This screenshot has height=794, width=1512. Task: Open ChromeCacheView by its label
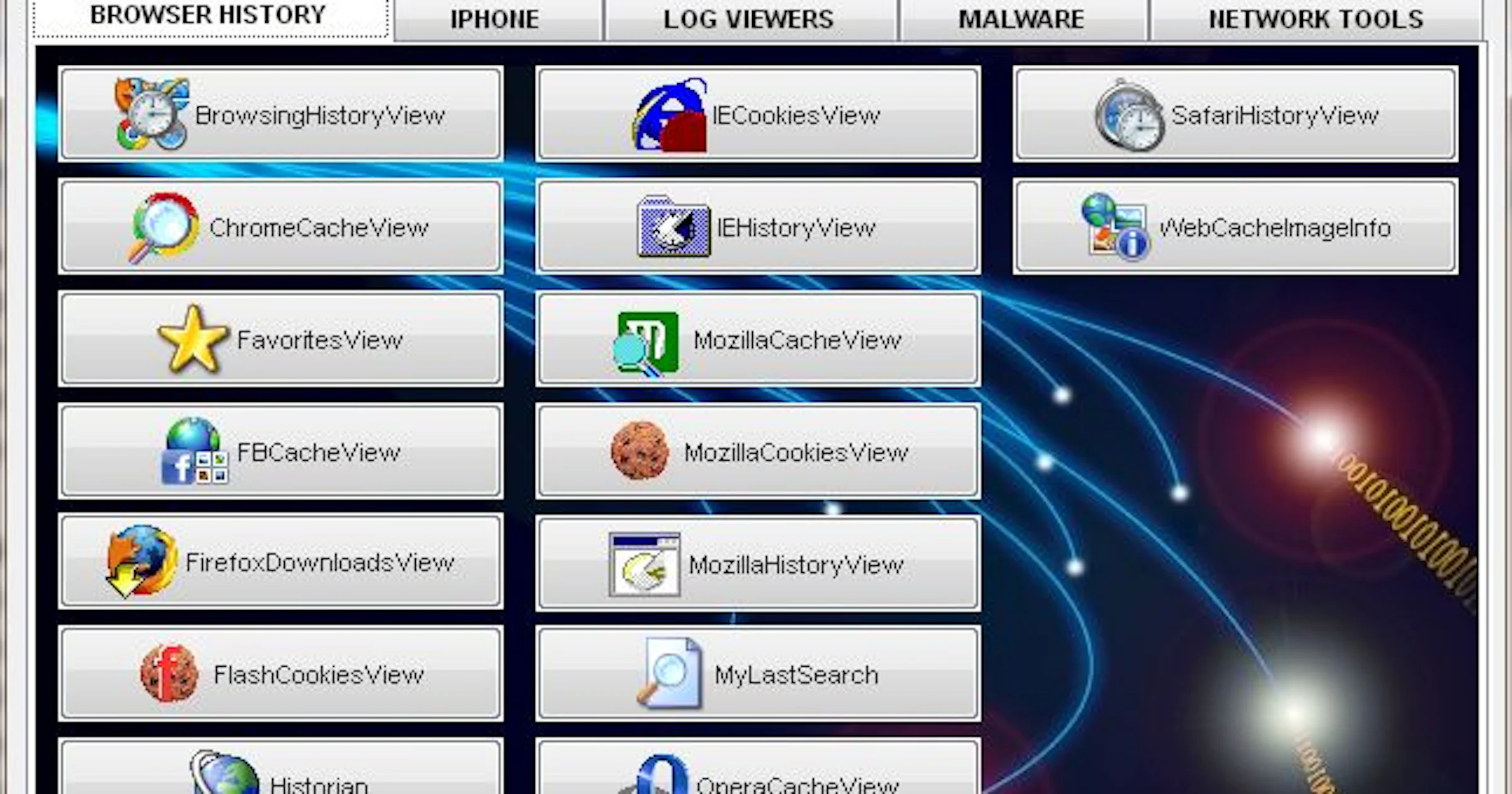pos(319,227)
